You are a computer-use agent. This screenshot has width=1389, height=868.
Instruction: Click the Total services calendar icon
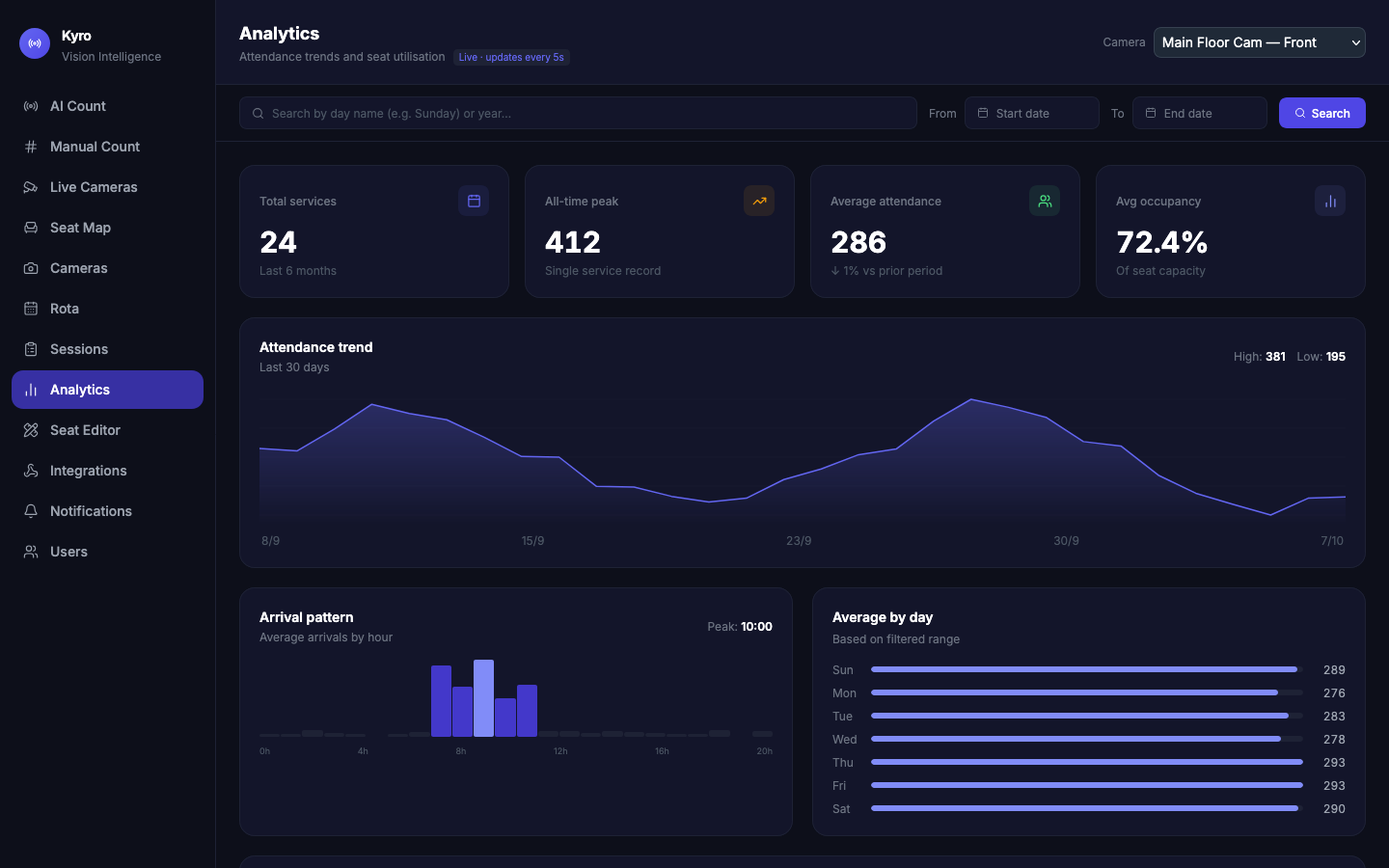pos(474,201)
